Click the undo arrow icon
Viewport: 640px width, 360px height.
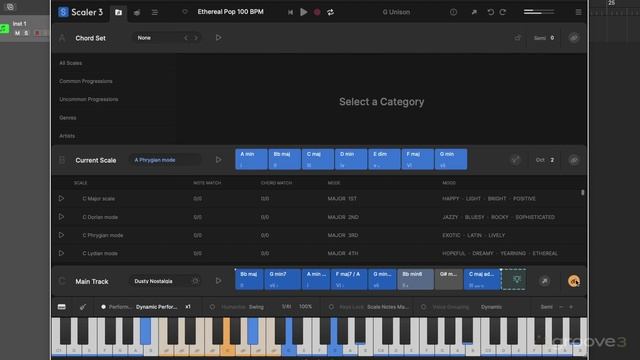pos(491,12)
